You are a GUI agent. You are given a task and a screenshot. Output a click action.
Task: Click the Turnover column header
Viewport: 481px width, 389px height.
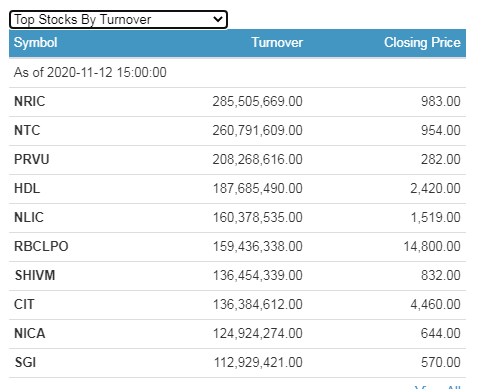[277, 43]
